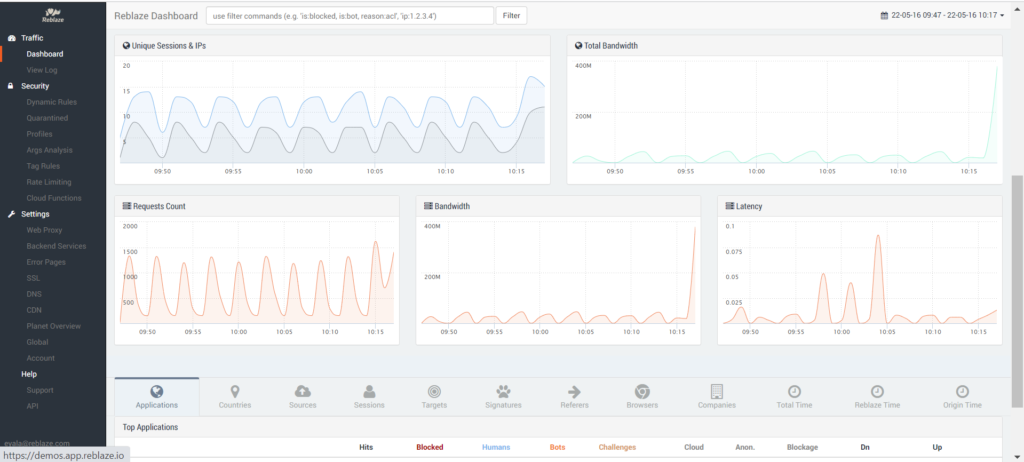
Task: Click list icon beside Requests Count title
Action: pyautogui.click(x=127, y=206)
